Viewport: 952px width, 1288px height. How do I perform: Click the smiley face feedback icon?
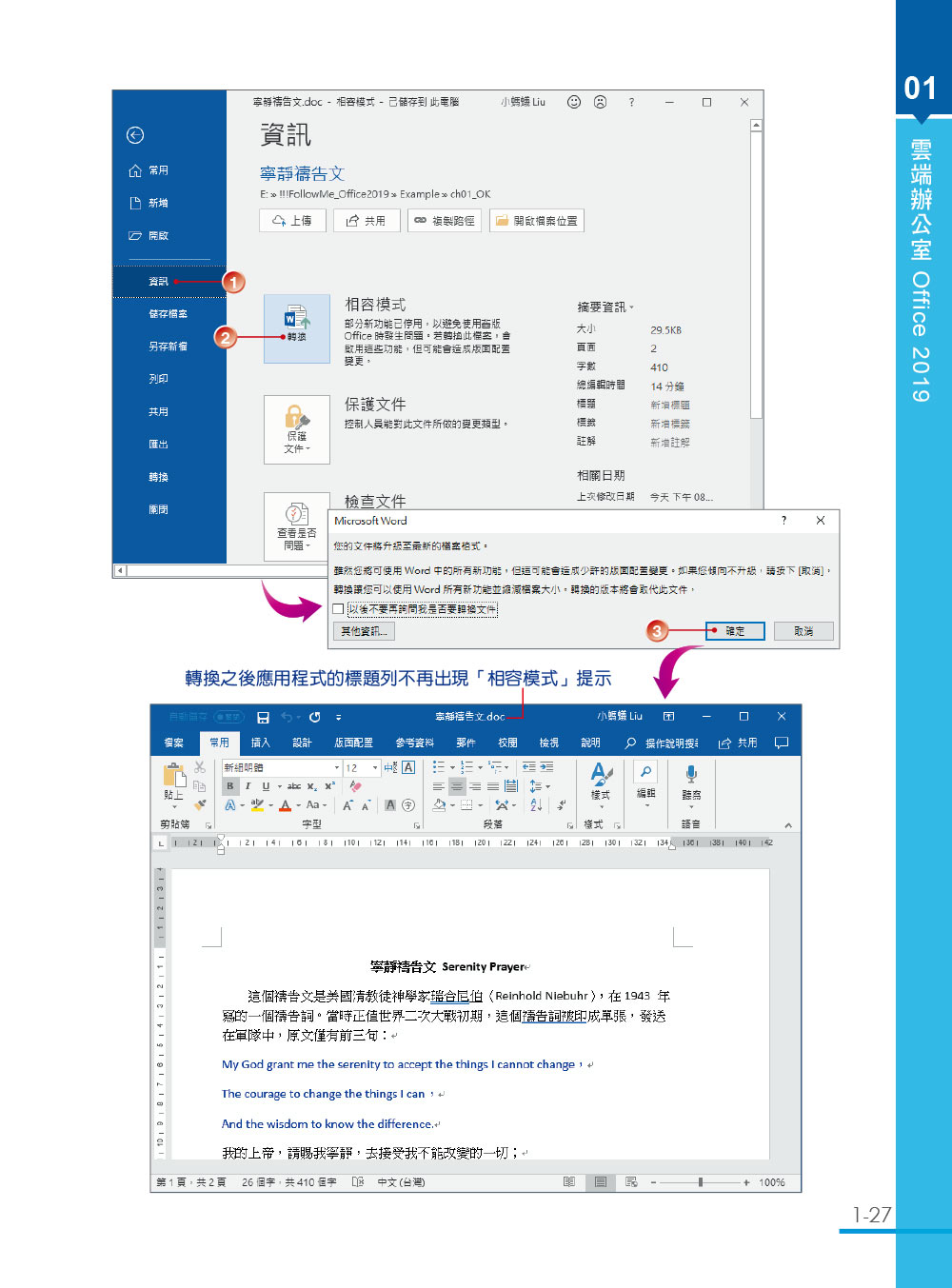pos(574,102)
